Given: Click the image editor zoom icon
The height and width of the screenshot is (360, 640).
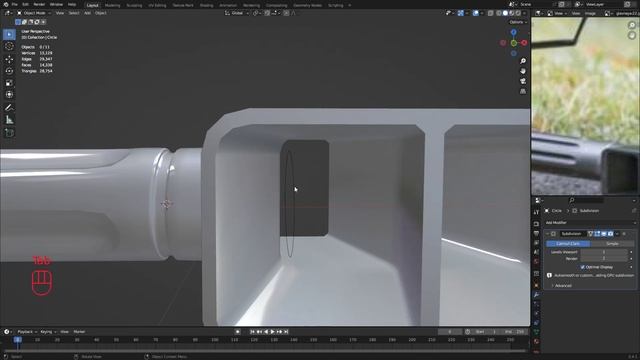Looking at the screenshot, I should [632, 25].
